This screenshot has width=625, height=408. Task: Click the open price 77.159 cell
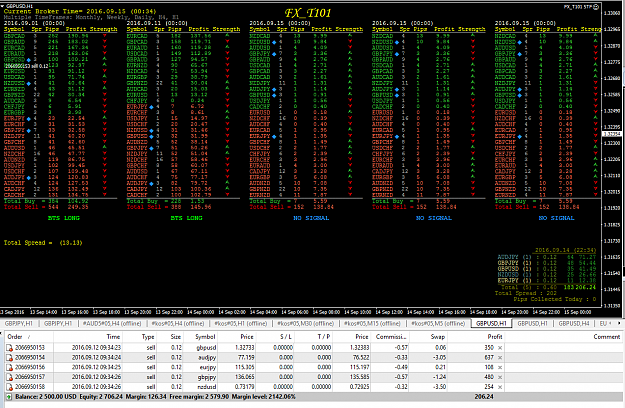coord(247,357)
